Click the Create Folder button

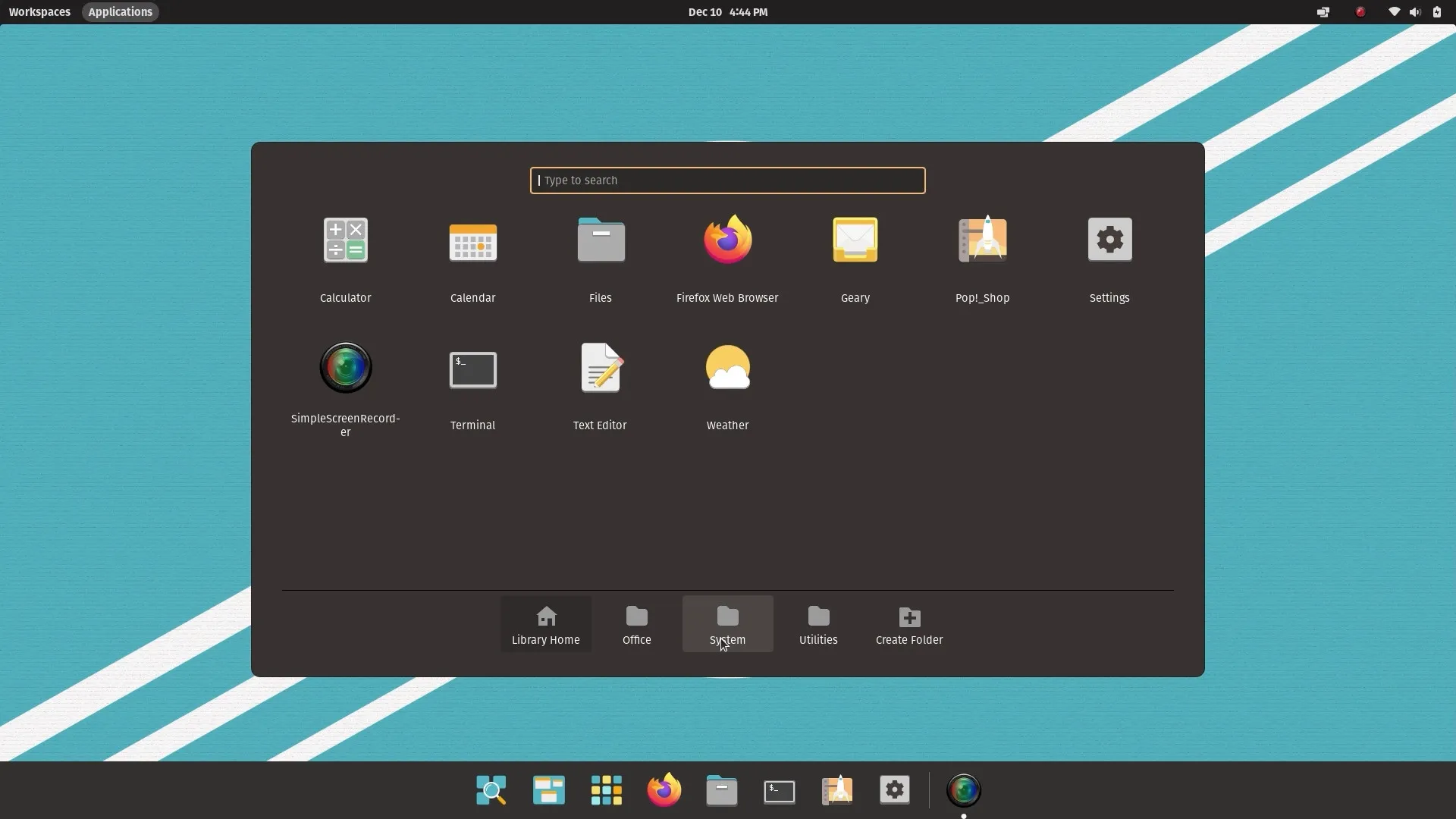tap(908, 624)
